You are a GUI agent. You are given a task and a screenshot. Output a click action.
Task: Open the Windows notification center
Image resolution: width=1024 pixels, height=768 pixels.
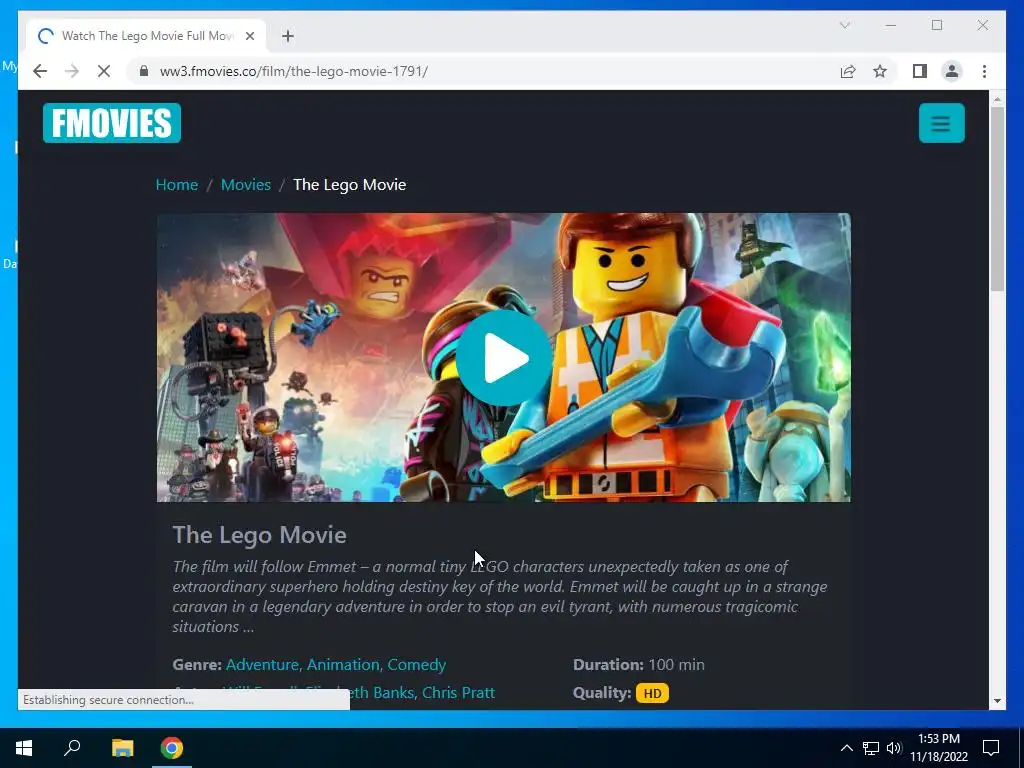(991, 748)
